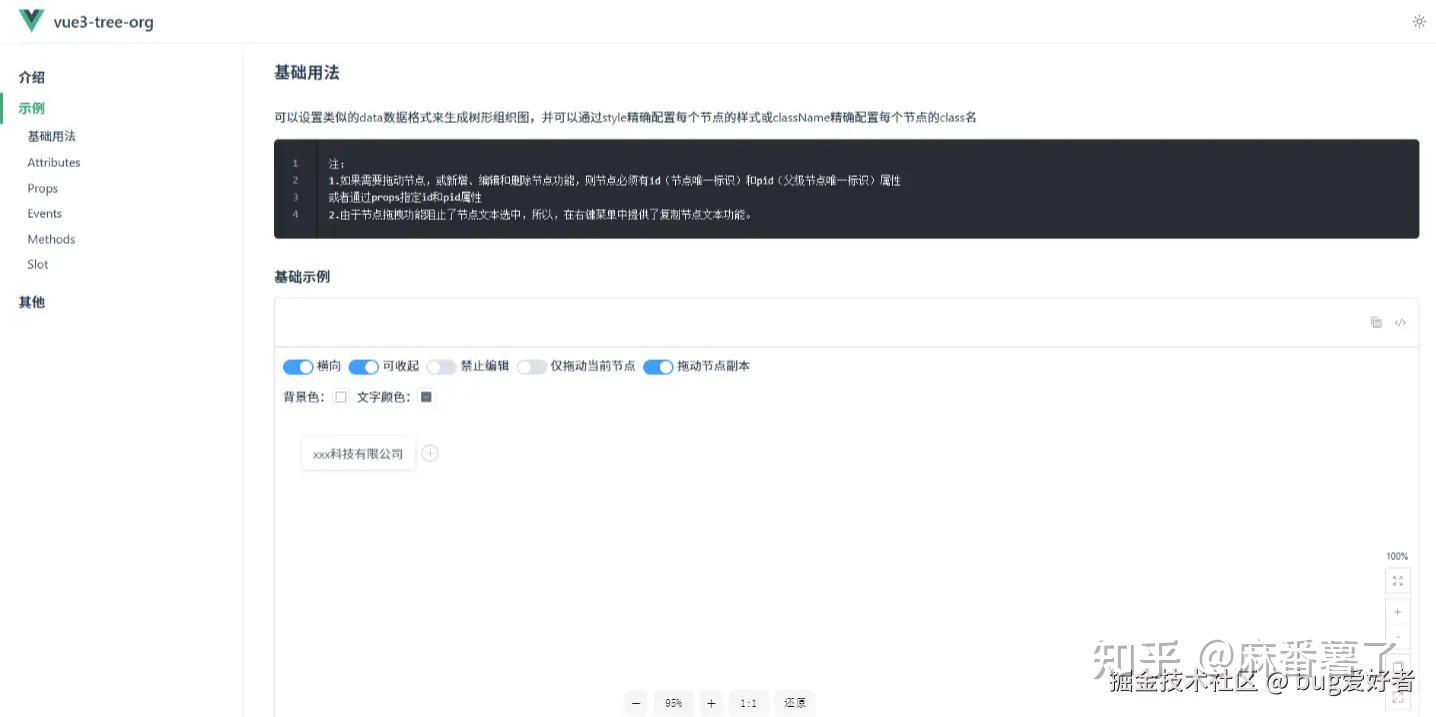Open the source code view with </> icon
Image resolution: width=1436 pixels, height=717 pixels.
tap(1400, 322)
